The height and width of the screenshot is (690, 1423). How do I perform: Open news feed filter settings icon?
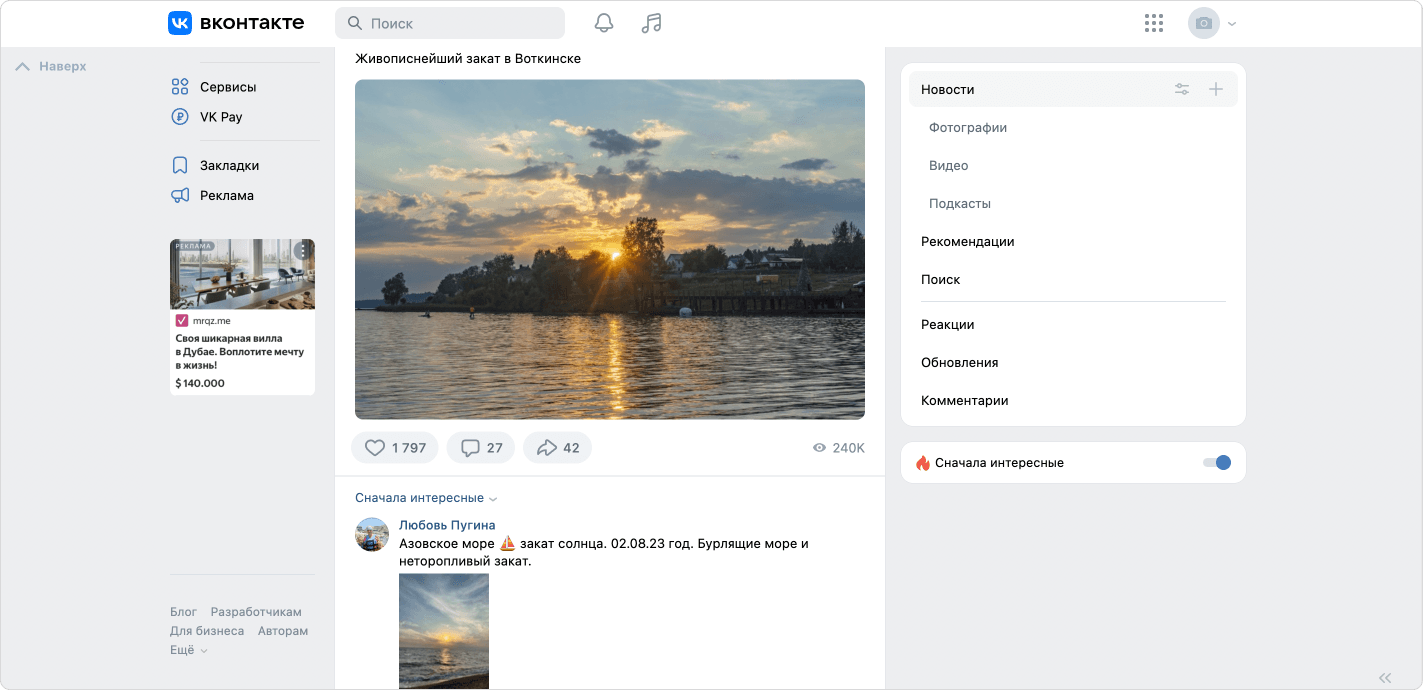point(1182,90)
